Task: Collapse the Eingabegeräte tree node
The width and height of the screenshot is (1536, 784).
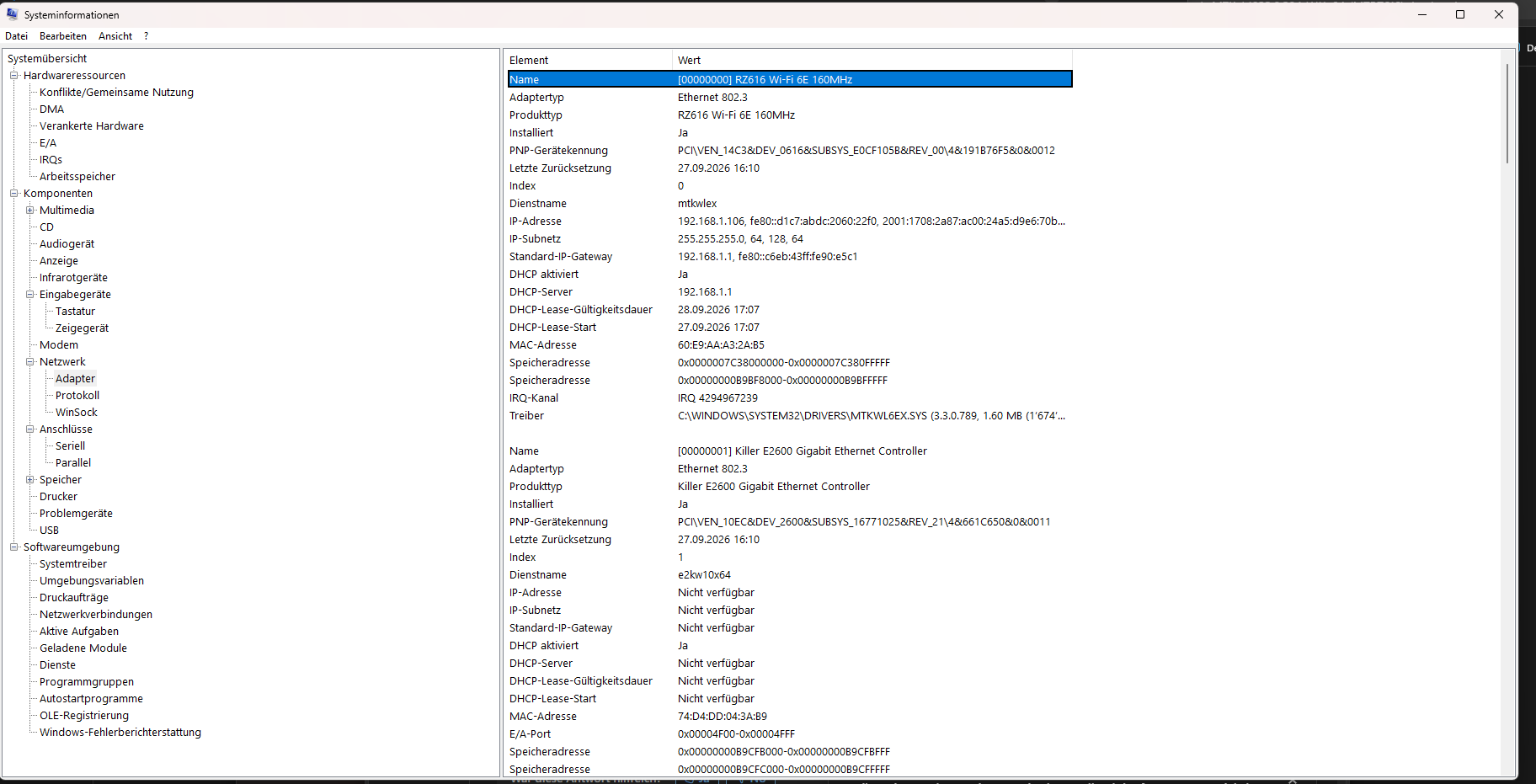Action: [29, 295]
